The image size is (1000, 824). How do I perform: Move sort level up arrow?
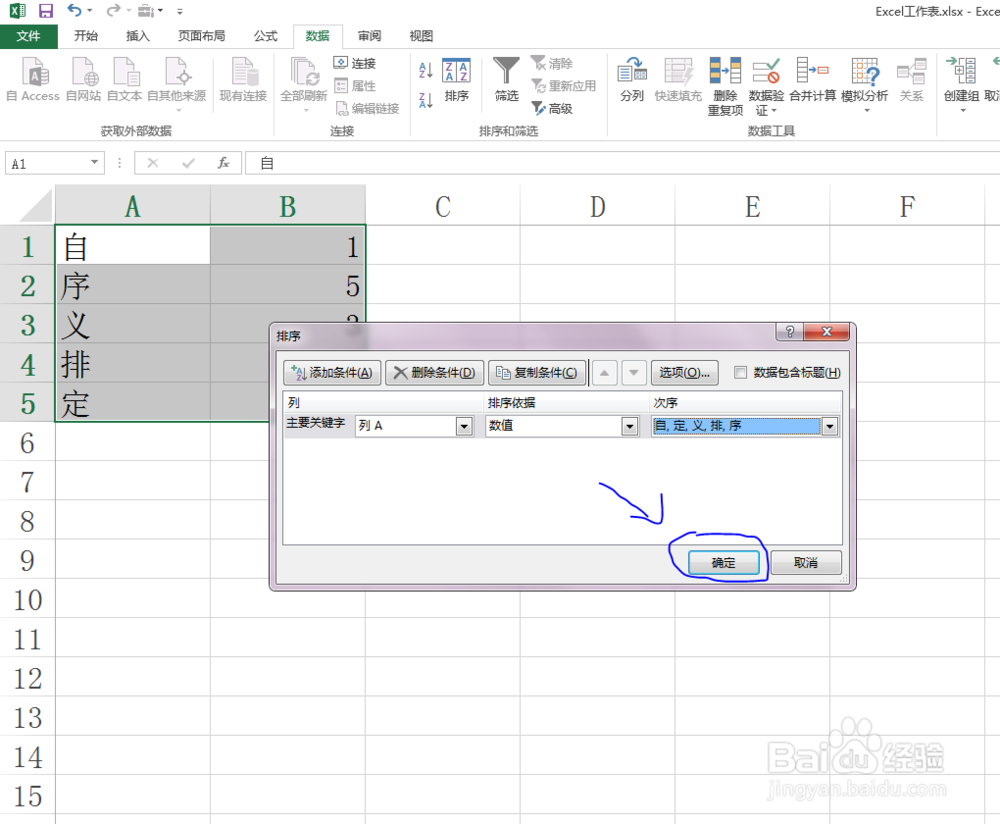604,372
